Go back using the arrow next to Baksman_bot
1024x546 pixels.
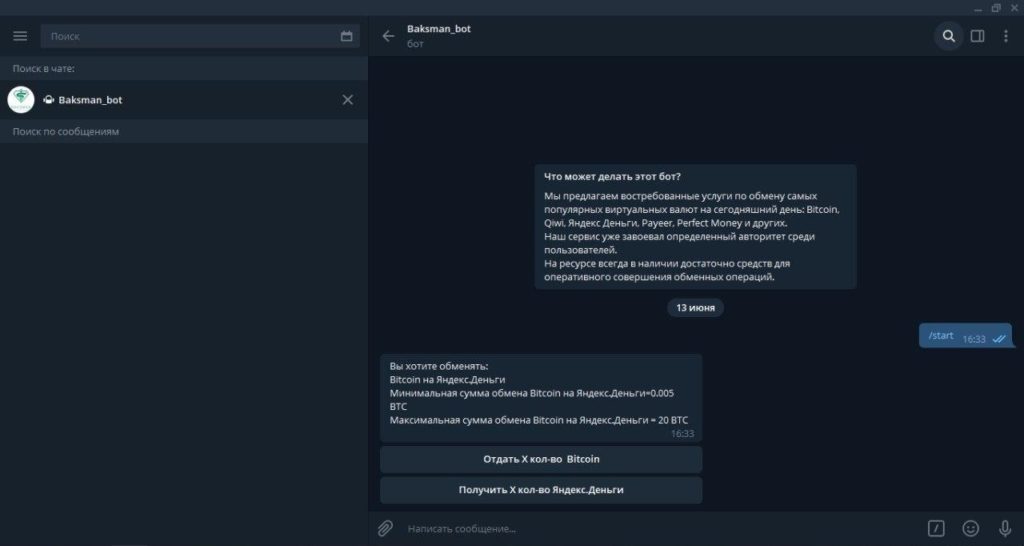point(389,36)
